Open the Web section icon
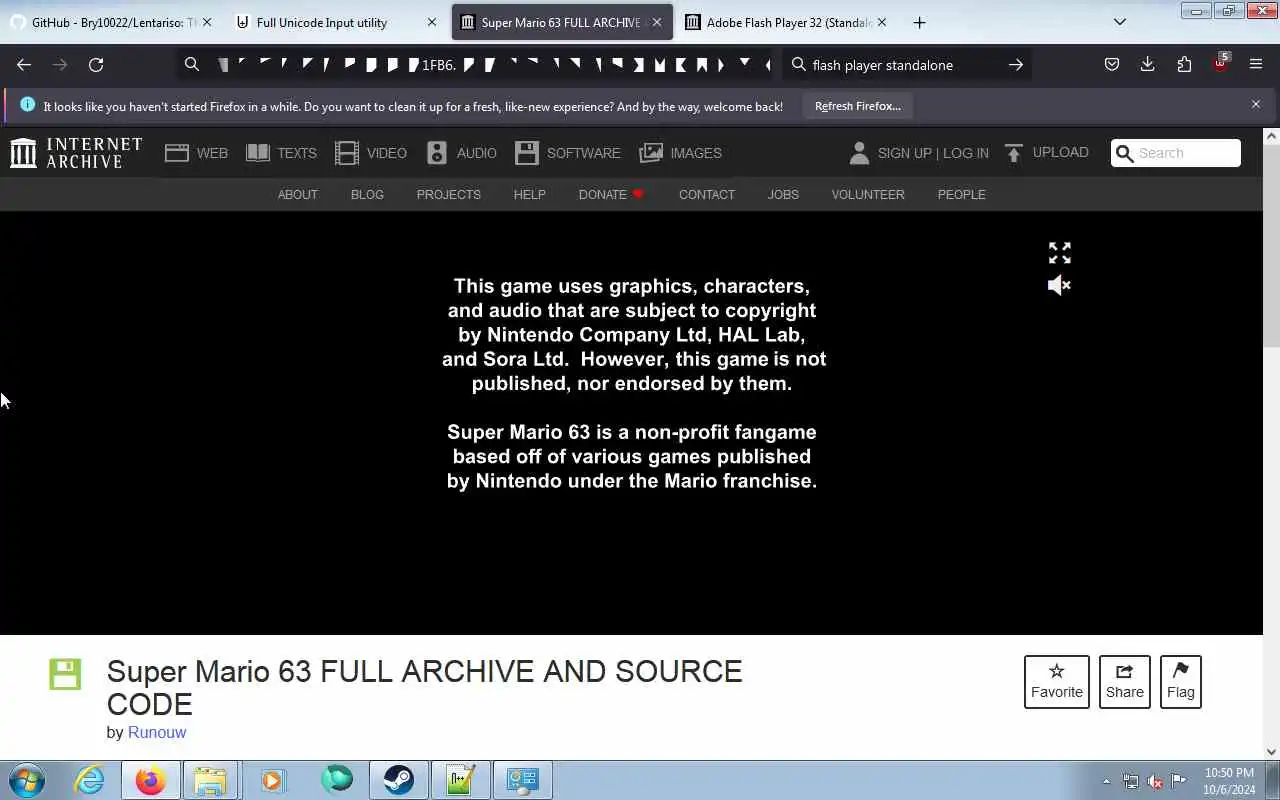 pos(177,153)
